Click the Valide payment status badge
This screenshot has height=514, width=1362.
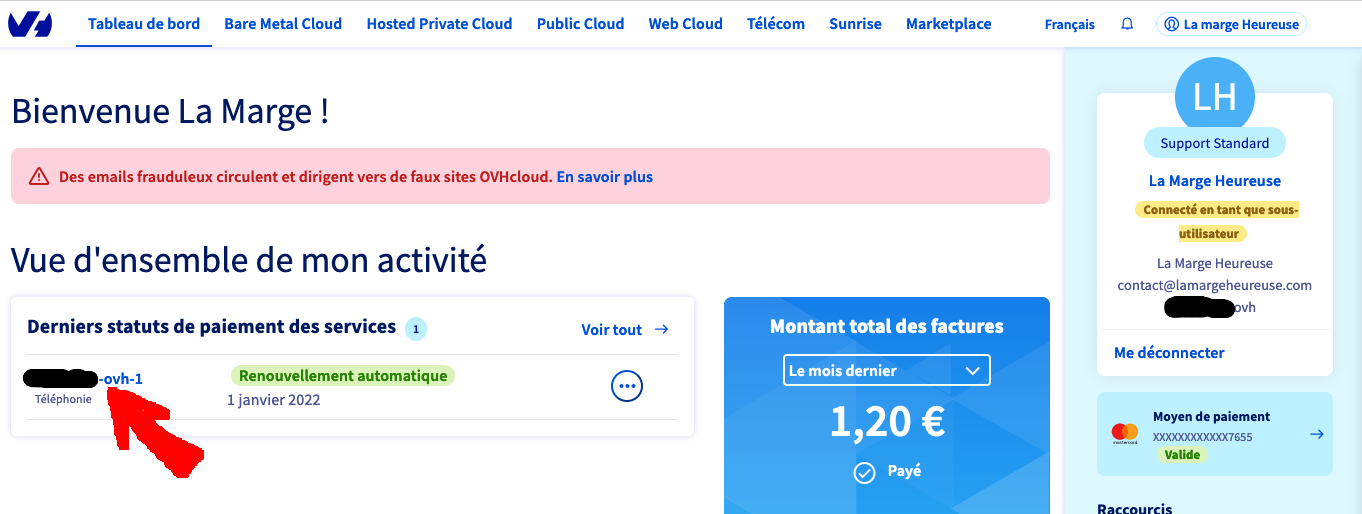(1182, 454)
